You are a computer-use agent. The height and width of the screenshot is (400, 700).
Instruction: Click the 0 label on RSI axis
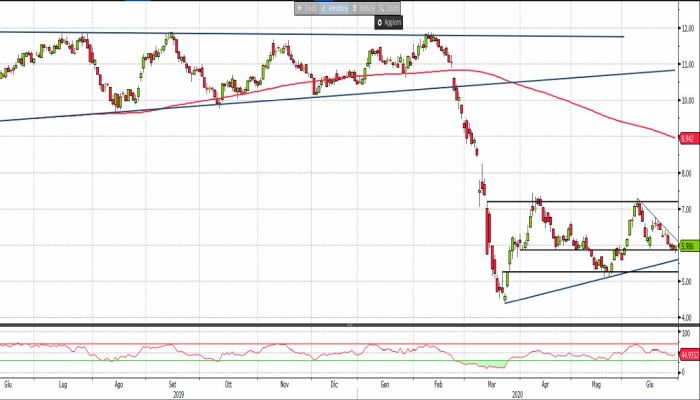683,372
